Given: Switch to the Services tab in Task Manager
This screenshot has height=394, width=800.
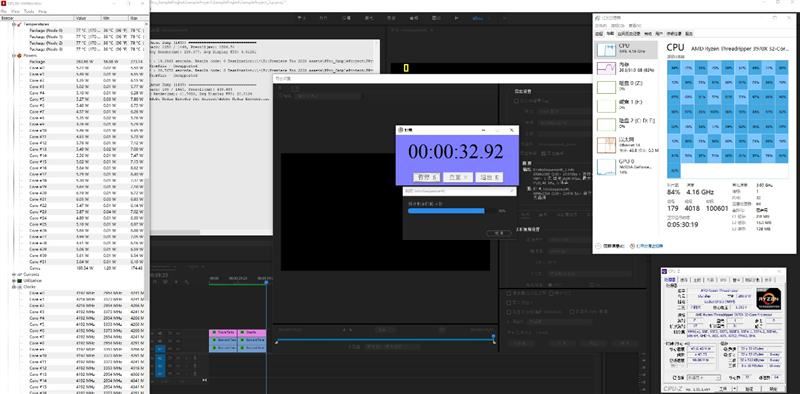Looking at the screenshot, I should coord(689,33).
